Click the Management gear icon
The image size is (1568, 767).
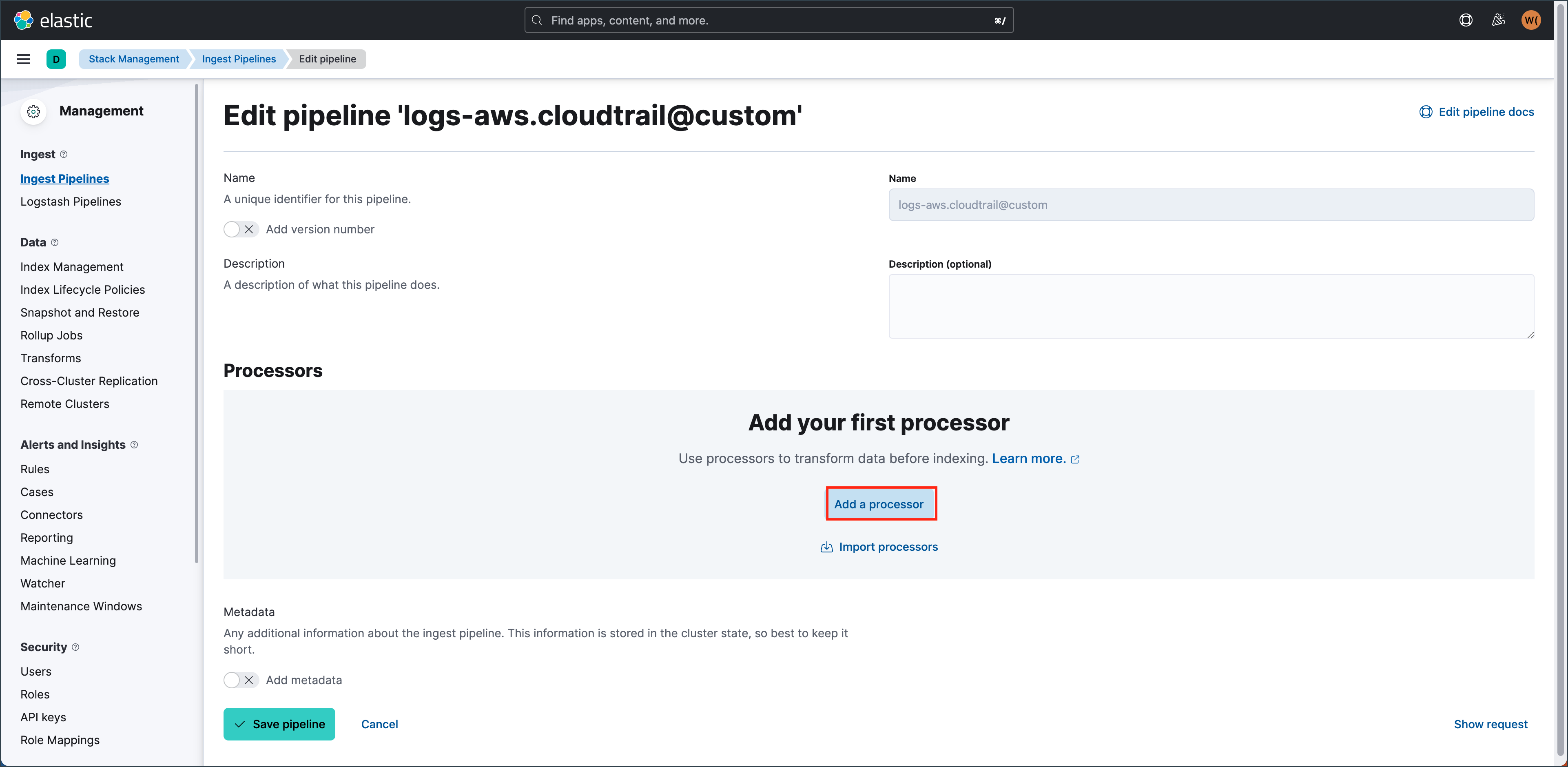pos(33,111)
